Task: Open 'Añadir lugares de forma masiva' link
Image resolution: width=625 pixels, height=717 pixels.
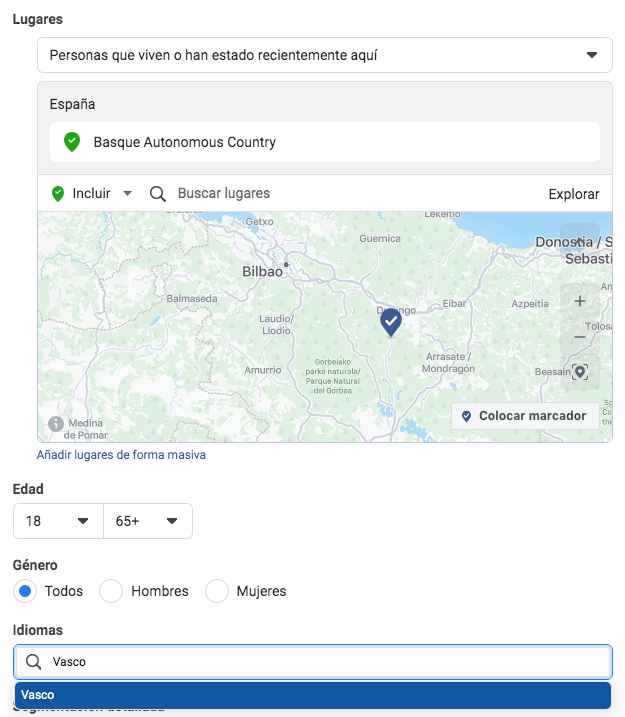Action: (121, 455)
